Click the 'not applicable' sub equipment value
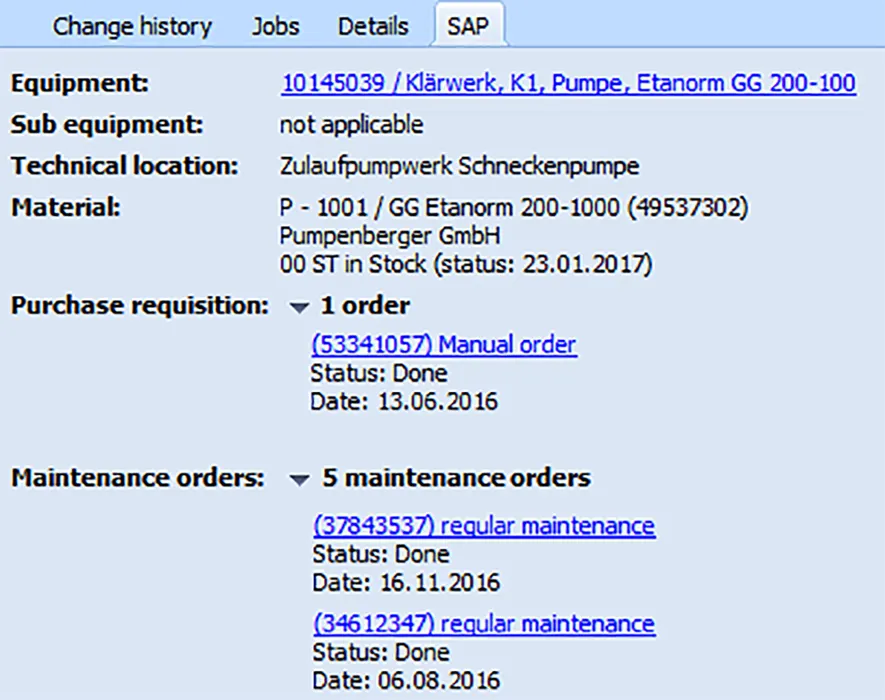 (351, 125)
